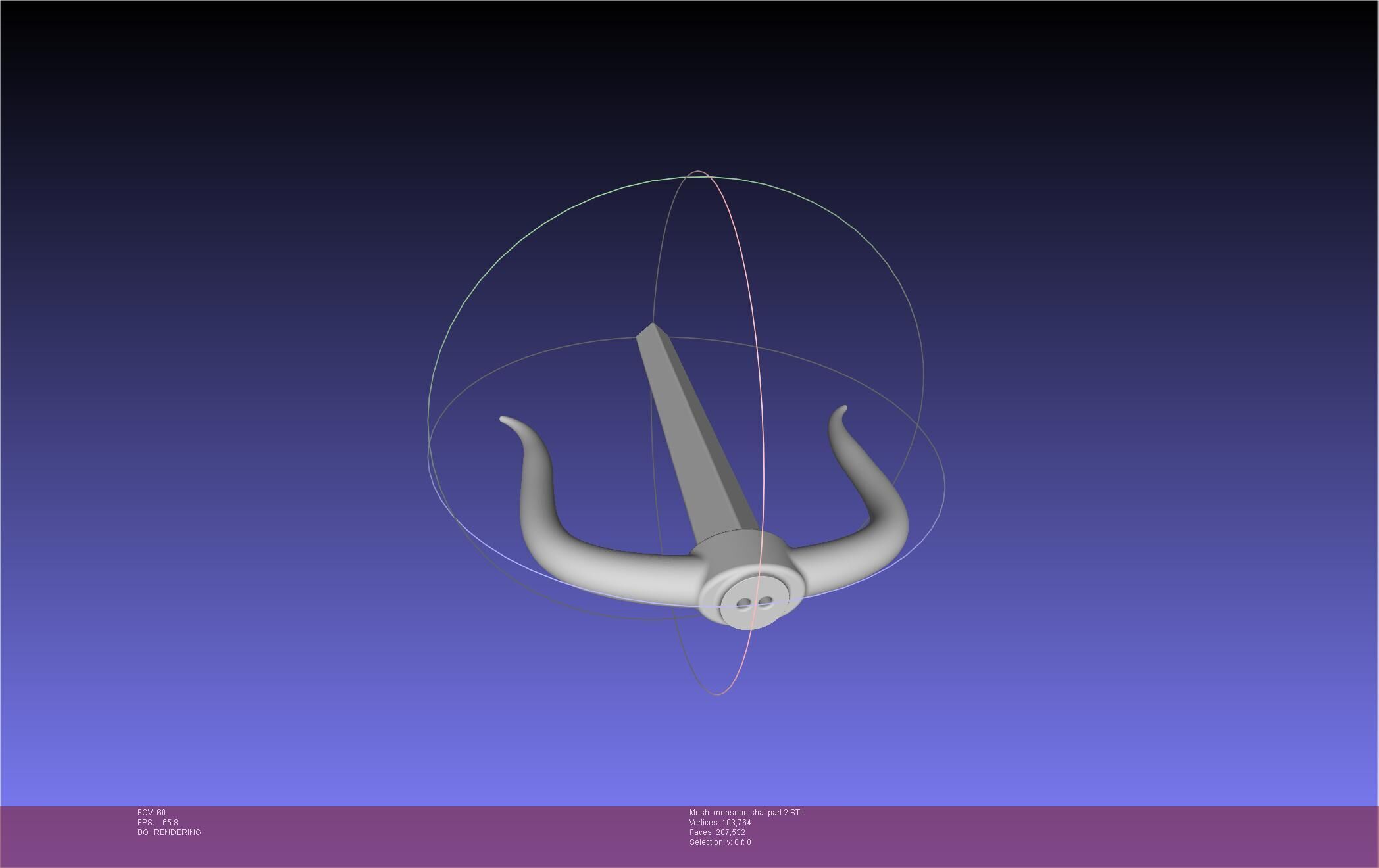This screenshot has height=868, width=1379.
Task: Click the Vertices: 103,764 text
Action: tap(720, 823)
